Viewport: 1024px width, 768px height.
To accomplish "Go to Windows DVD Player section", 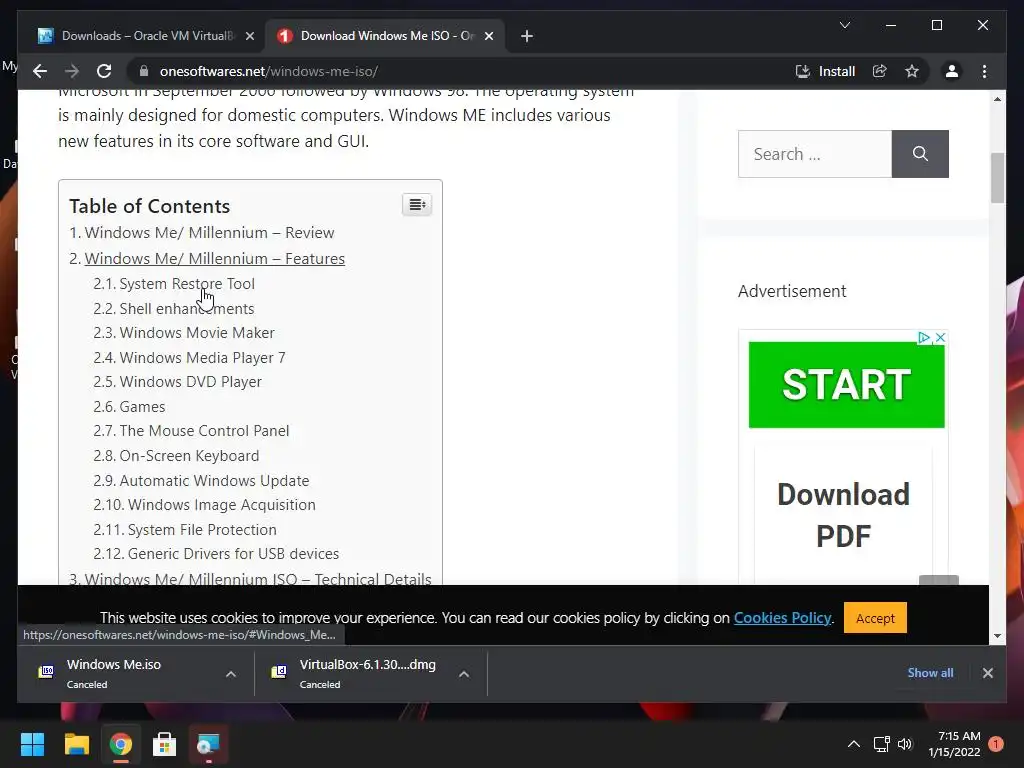I will [190, 381].
